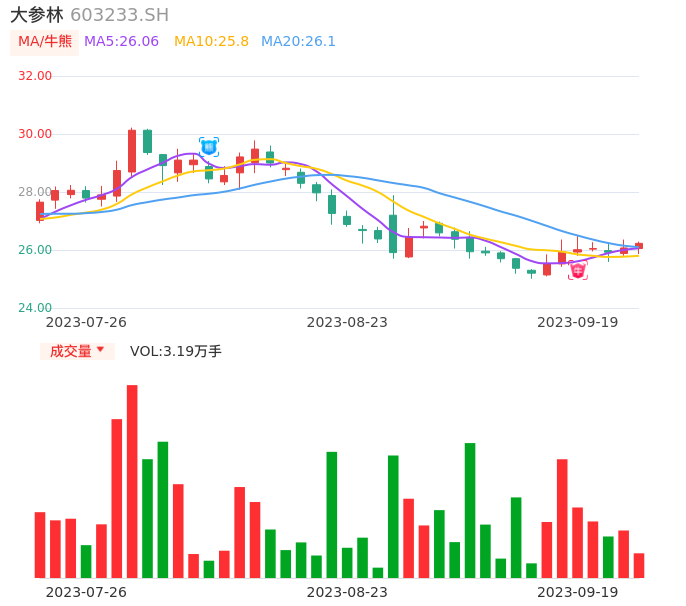This screenshot has height=606, width=686.
Task: Click 2023-07-26 date under the volume chart
Action: point(86,592)
